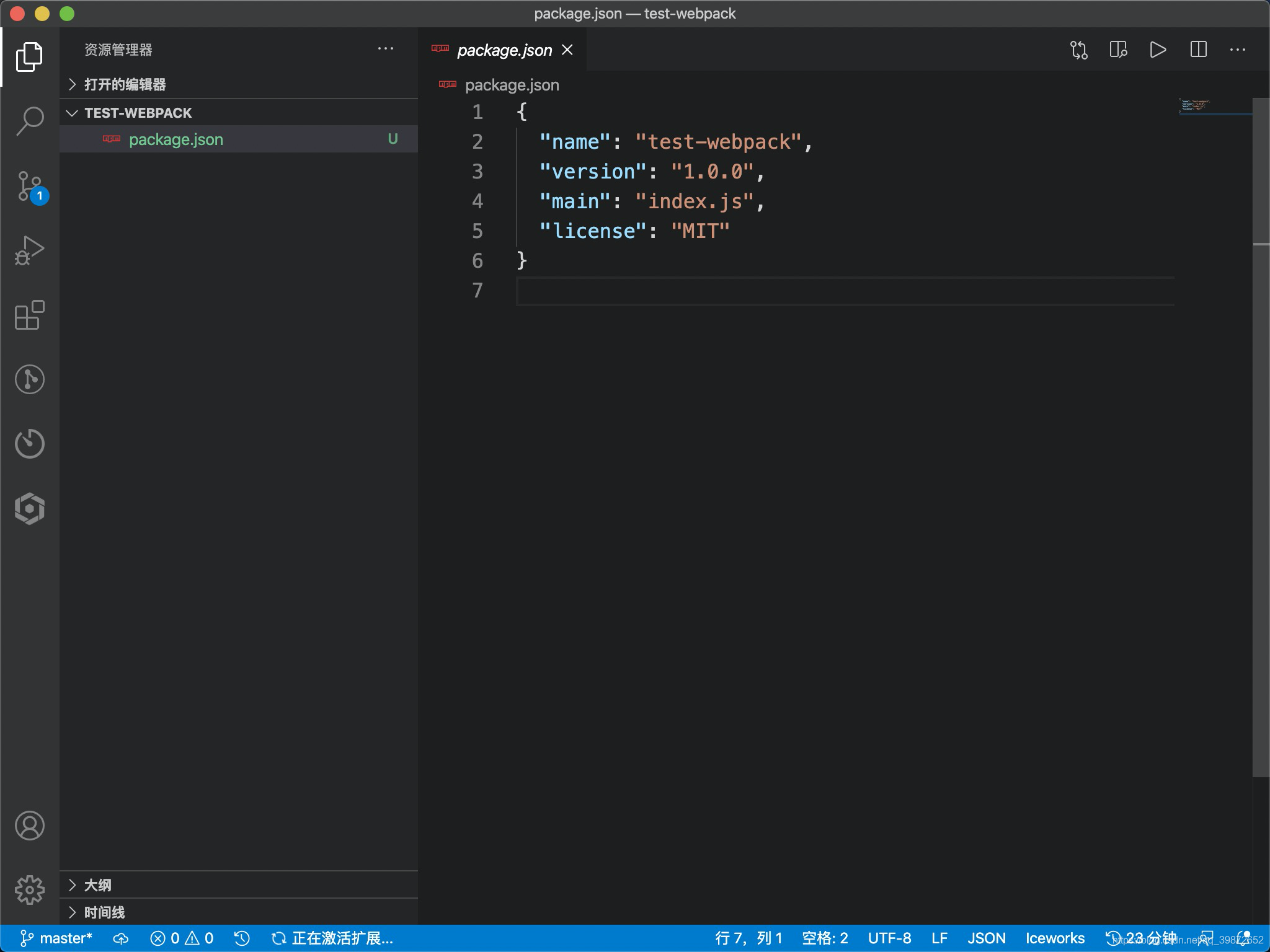Image resolution: width=1270 pixels, height=952 pixels.
Task: Change the indentation setting 空格: 2
Action: pos(825,938)
